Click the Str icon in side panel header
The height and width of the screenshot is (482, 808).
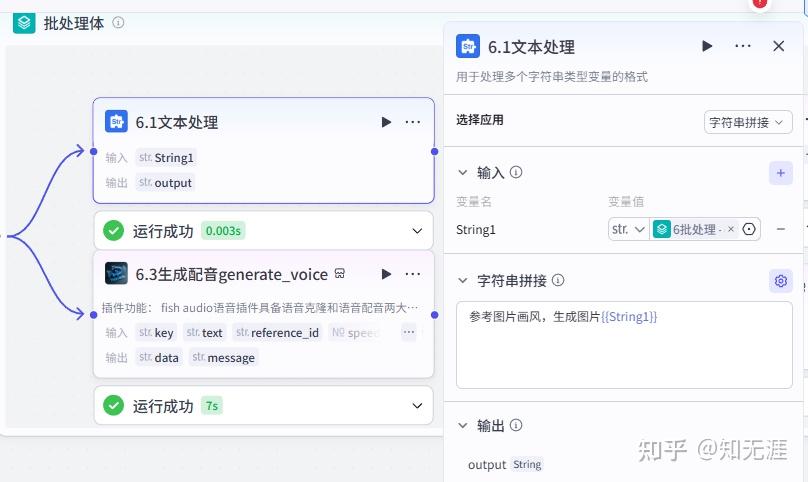point(468,46)
